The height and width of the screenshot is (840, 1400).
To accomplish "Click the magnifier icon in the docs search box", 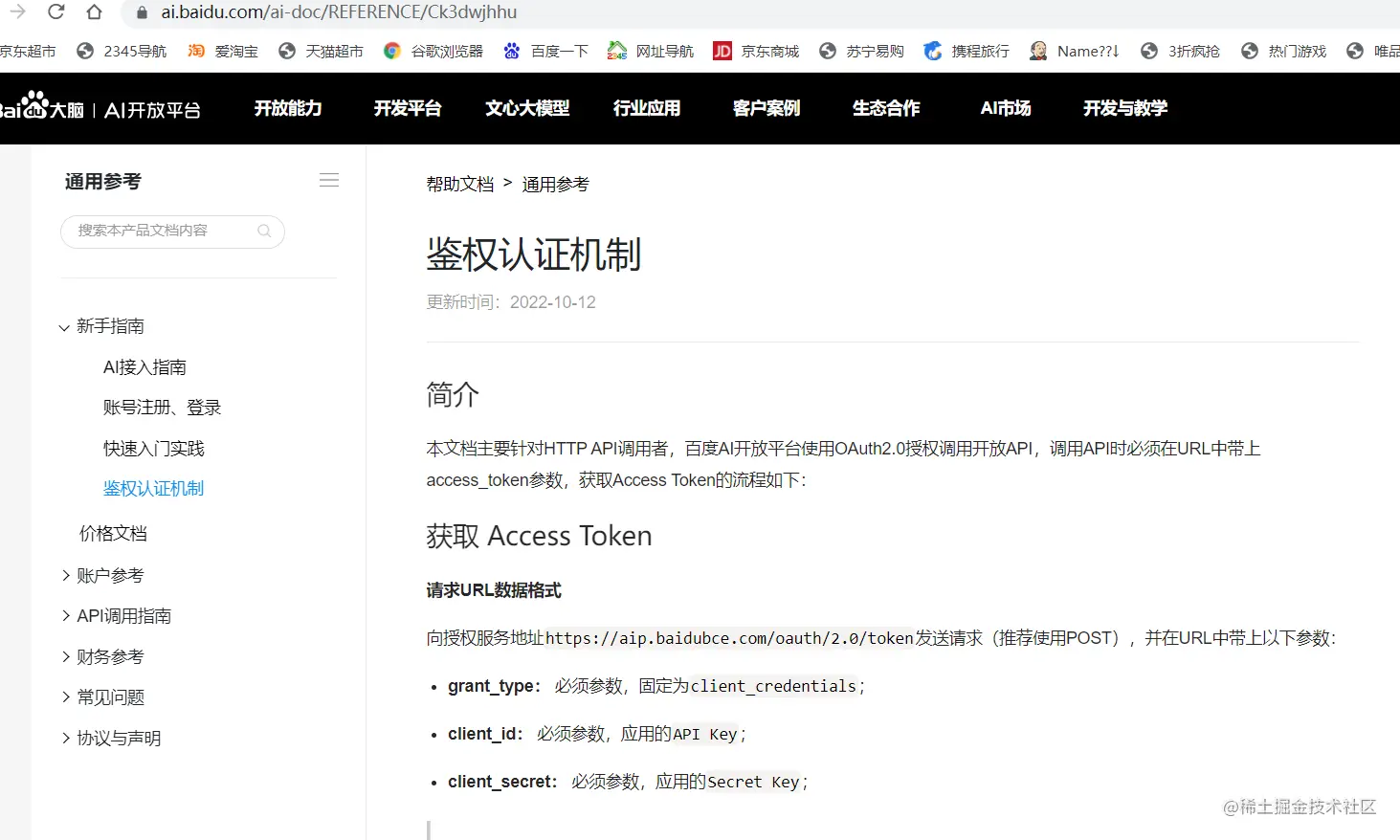I will pyautogui.click(x=263, y=232).
